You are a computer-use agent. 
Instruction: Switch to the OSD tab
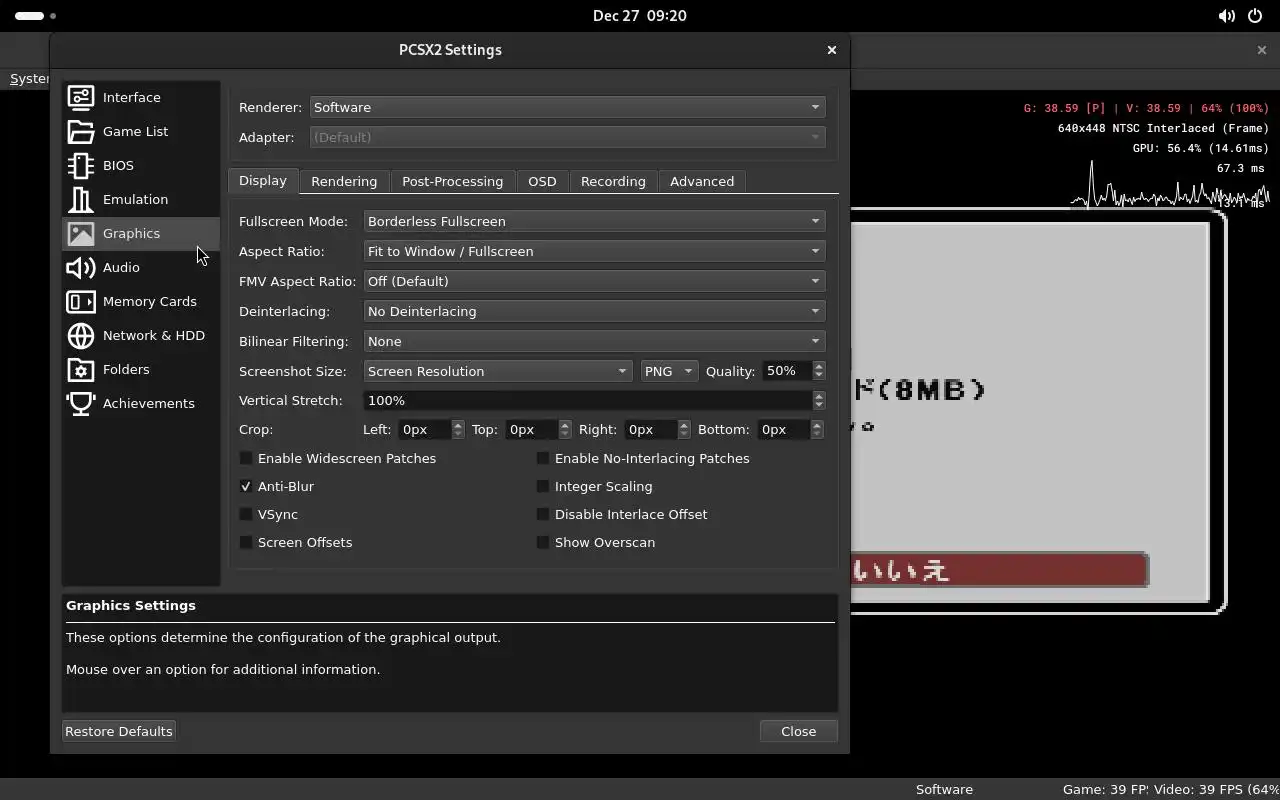coord(542,181)
